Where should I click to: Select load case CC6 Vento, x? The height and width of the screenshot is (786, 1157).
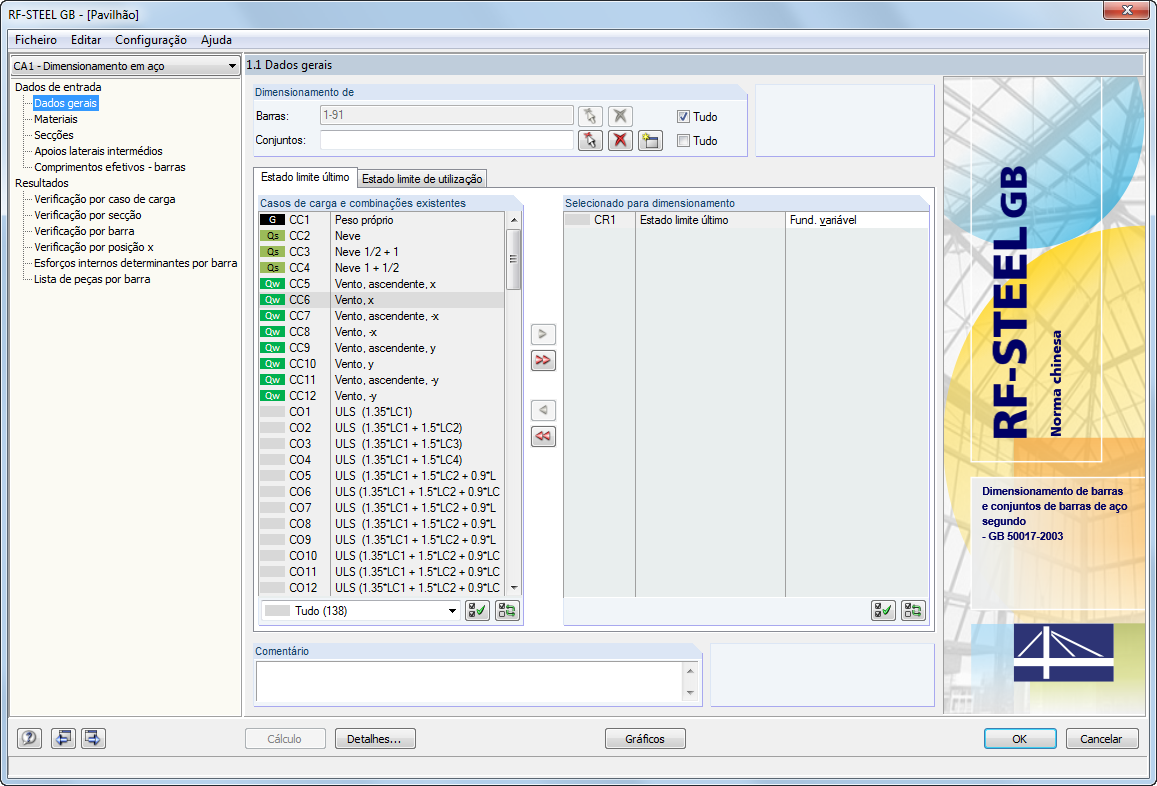pyautogui.click(x=381, y=300)
